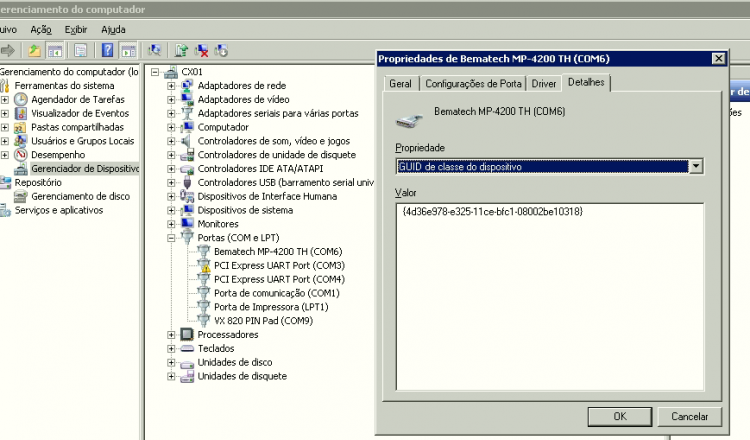Click the Uninstall device red X icon
This screenshot has height=440, width=750.
201,50
